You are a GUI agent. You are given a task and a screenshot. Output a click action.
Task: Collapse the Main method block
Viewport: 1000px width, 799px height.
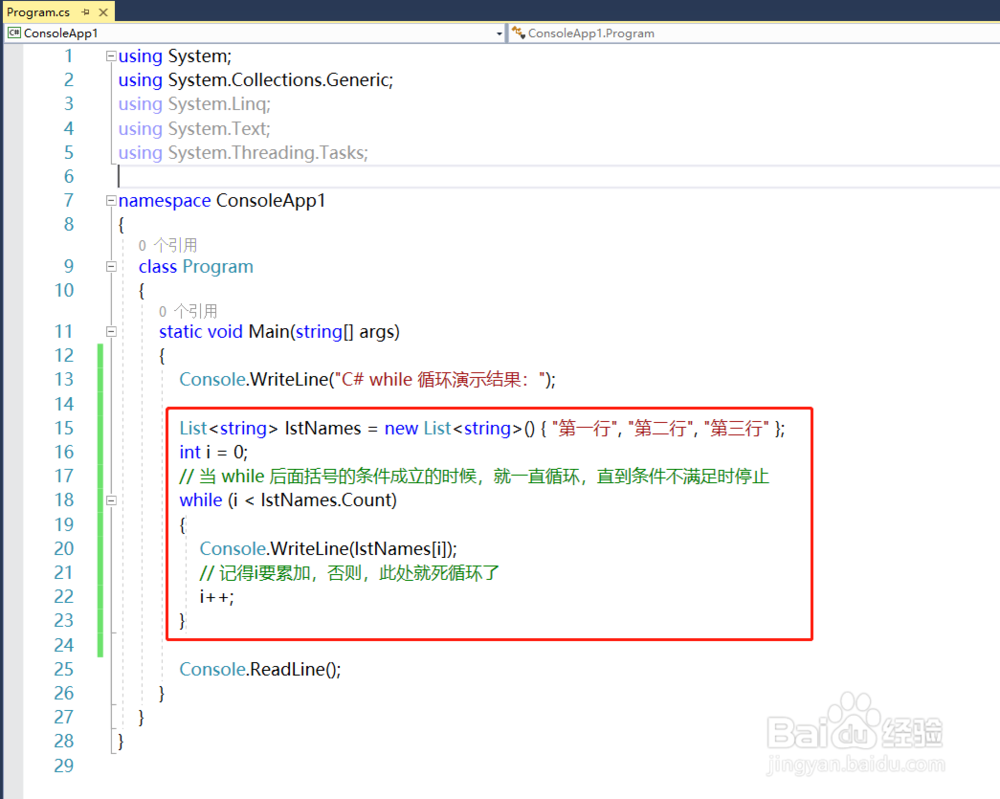click(111, 332)
